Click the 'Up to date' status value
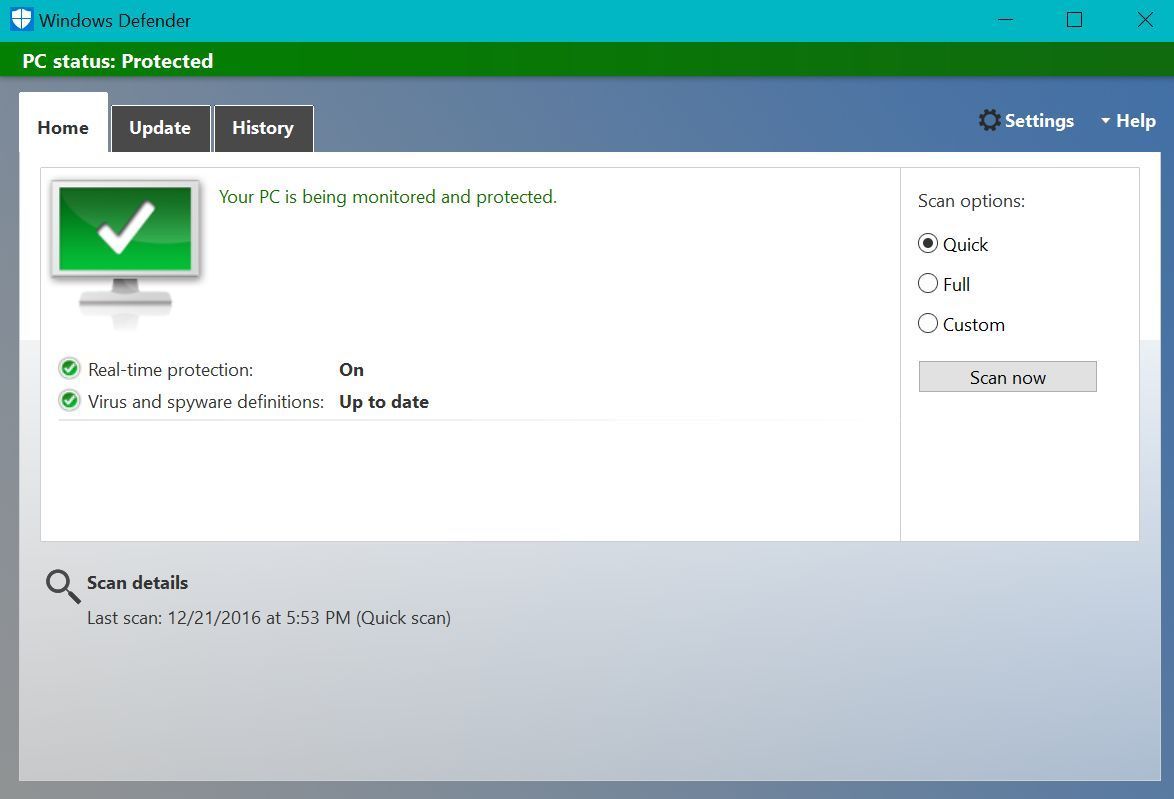Viewport: 1174px width, 799px height. [x=384, y=402]
